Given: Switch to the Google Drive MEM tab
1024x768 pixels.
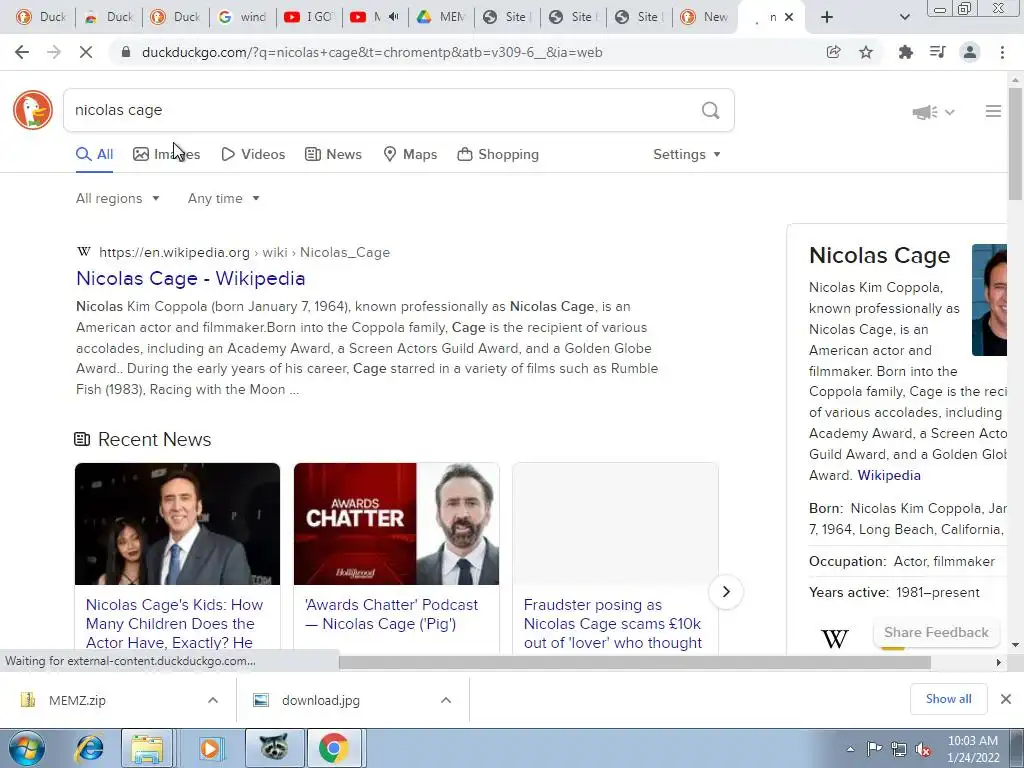Looking at the screenshot, I should (x=441, y=17).
